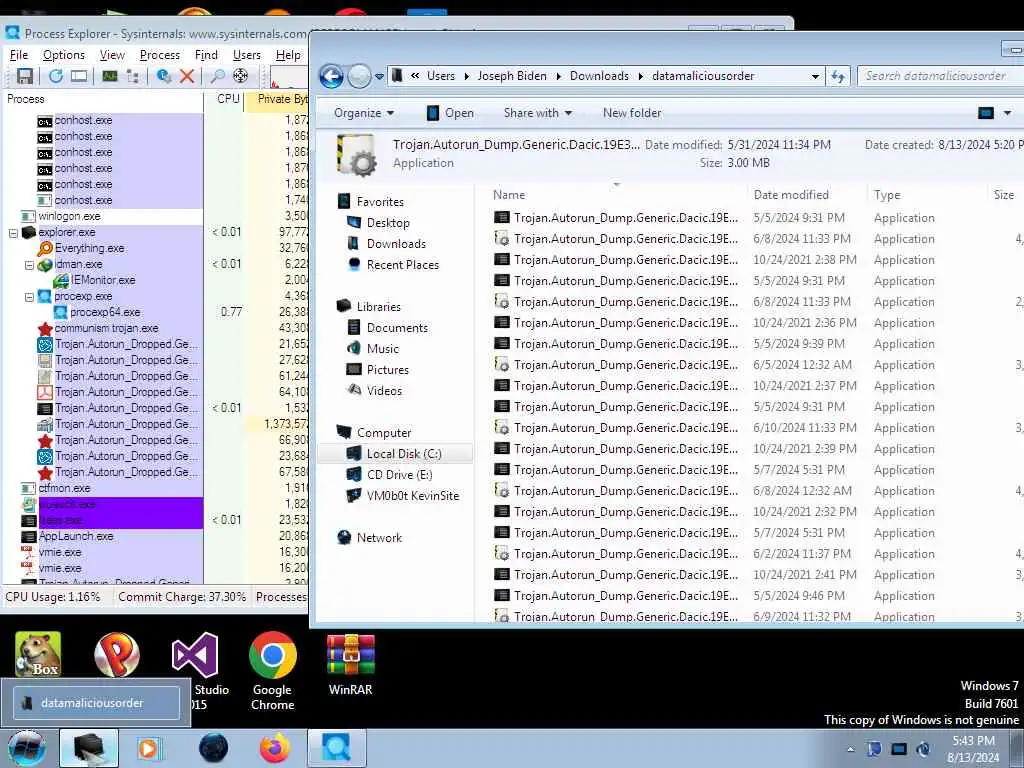Open the Find menu in Process Explorer

click(206, 55)
